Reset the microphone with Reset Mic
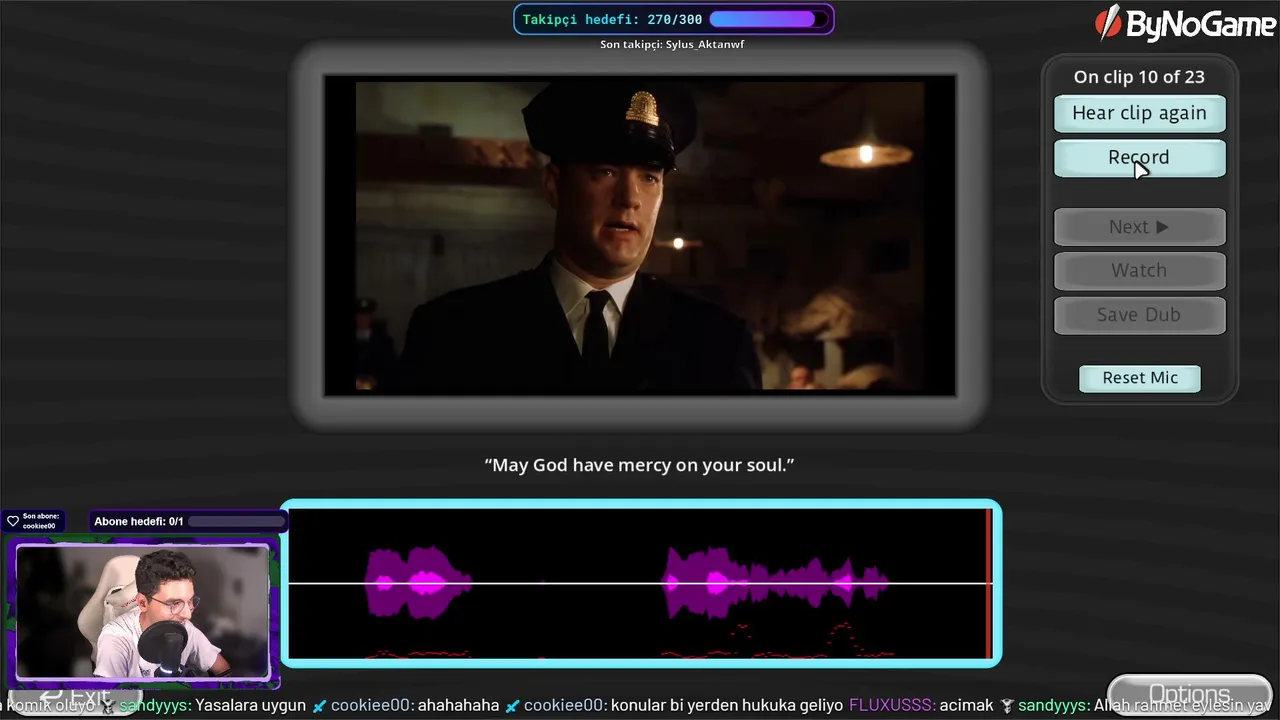The height and width of the screenshot is (720, 1280). [x=1140, y=378]
